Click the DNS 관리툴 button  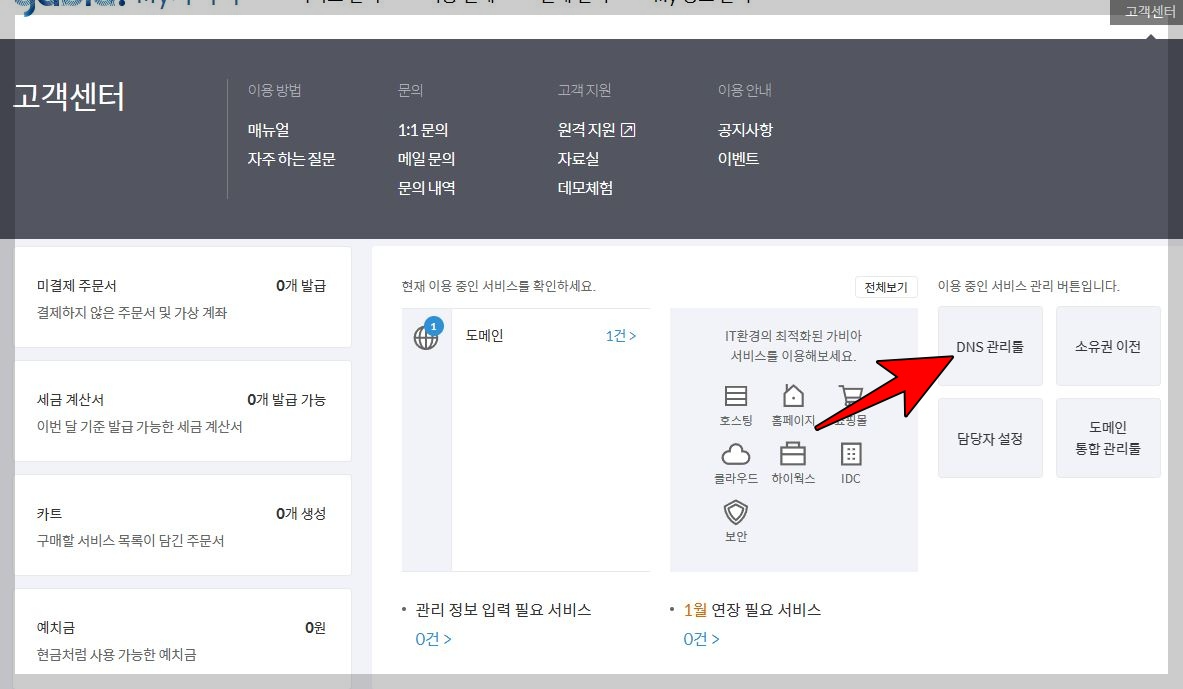(990, 346)
